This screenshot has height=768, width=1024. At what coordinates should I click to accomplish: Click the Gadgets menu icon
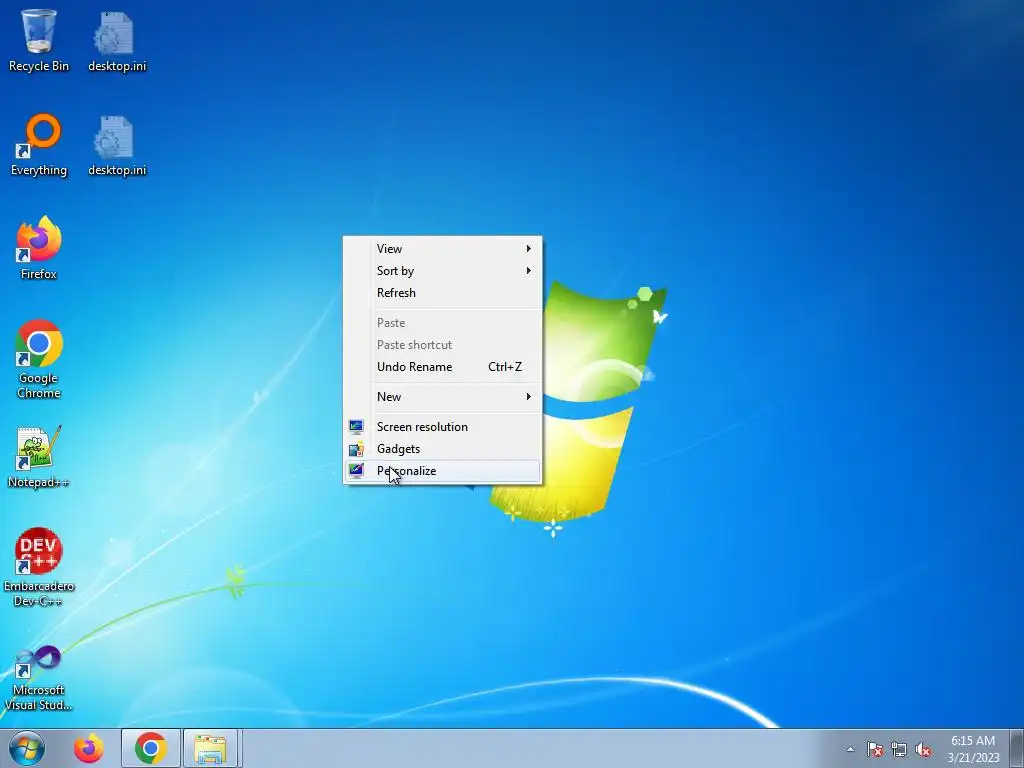tap(356, 449)
